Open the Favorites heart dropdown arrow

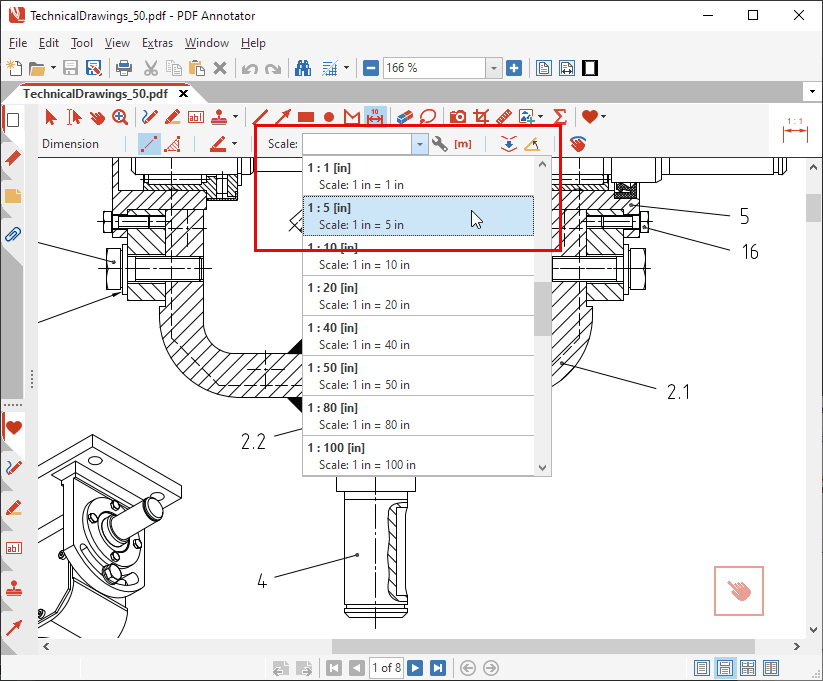pos(603,117)
